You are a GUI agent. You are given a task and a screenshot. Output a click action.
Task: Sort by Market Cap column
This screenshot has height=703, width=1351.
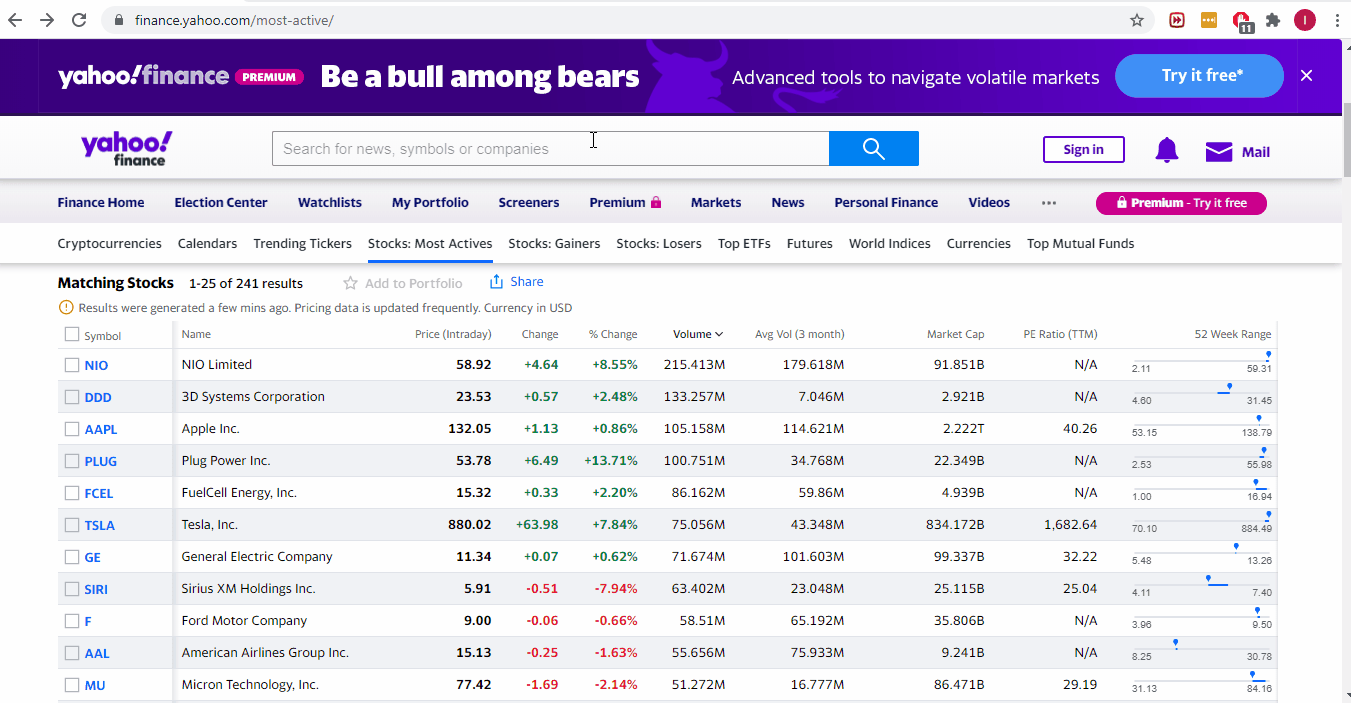956,334
